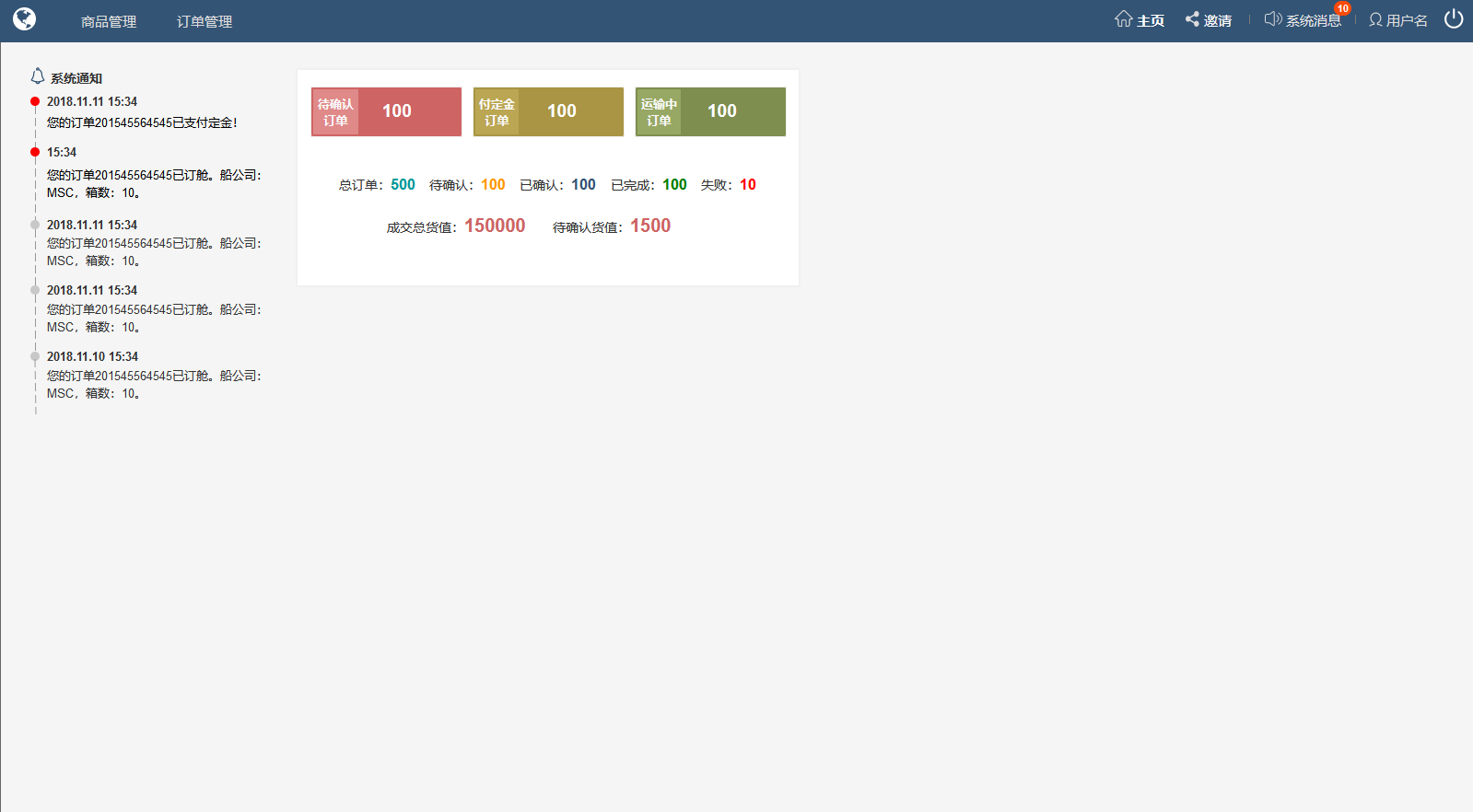Click the power logout icon
Viewport: 1473px width, 812px height.
point(1454,18)
